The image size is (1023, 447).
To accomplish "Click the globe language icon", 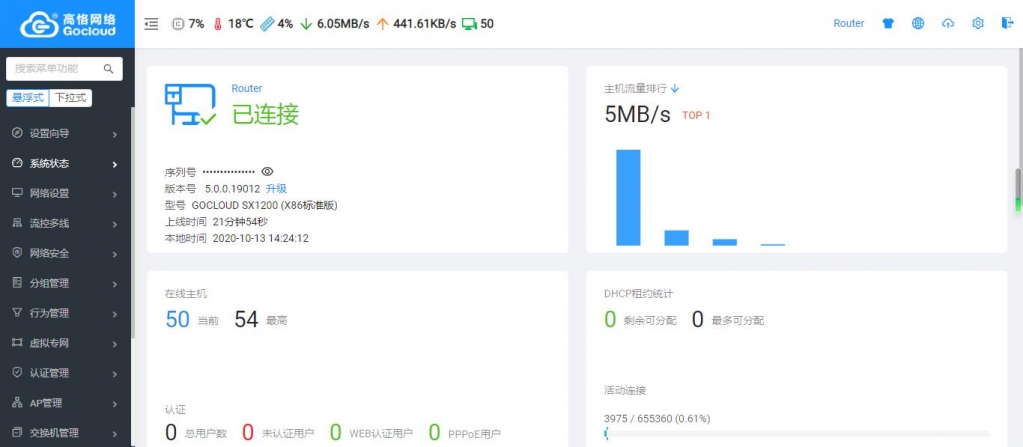I will click(x=917, y=24).
